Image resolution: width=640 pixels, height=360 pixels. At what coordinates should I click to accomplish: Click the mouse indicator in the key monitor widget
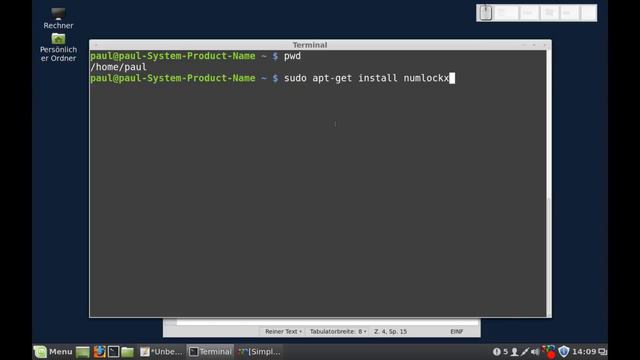tap(485, 13)
